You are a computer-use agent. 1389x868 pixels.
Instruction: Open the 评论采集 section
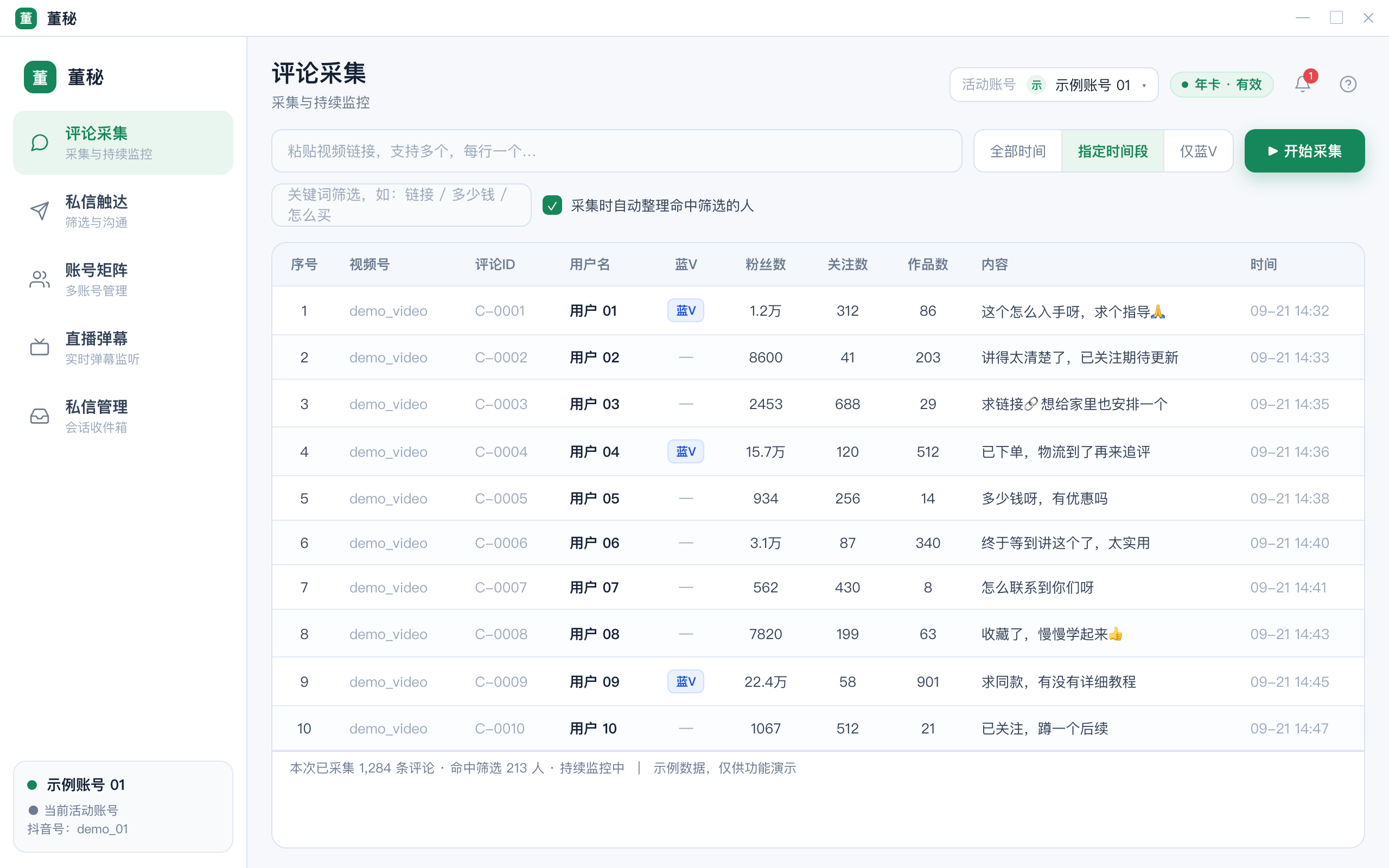coord(123,142)
